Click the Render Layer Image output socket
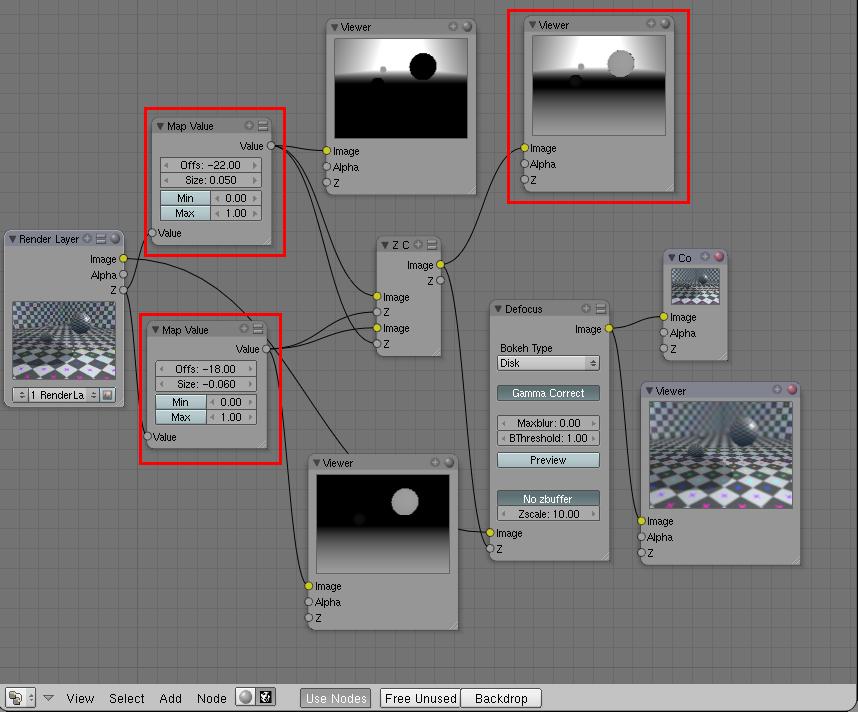Screen dimensions: 858x712 click(123, 258)
